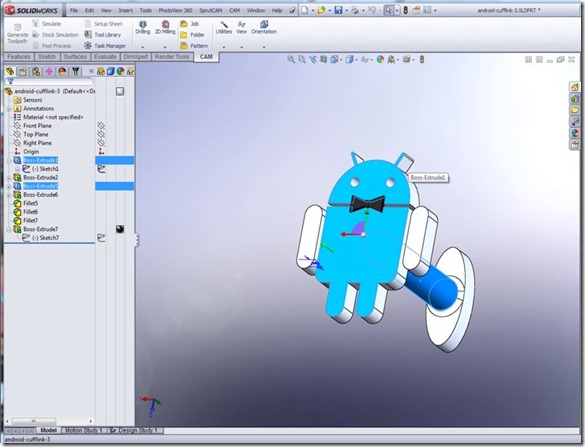Click the Open file icon

coord(321,10)
